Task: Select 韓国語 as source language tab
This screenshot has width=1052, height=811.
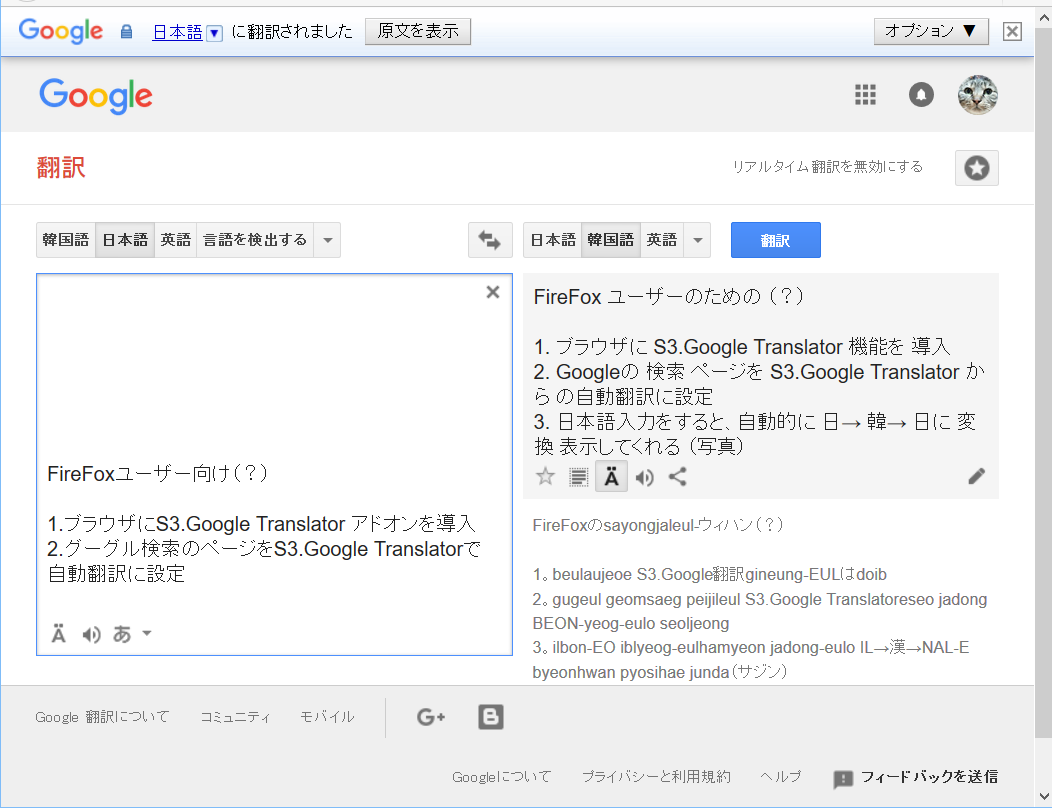Action: coord(66,240)
